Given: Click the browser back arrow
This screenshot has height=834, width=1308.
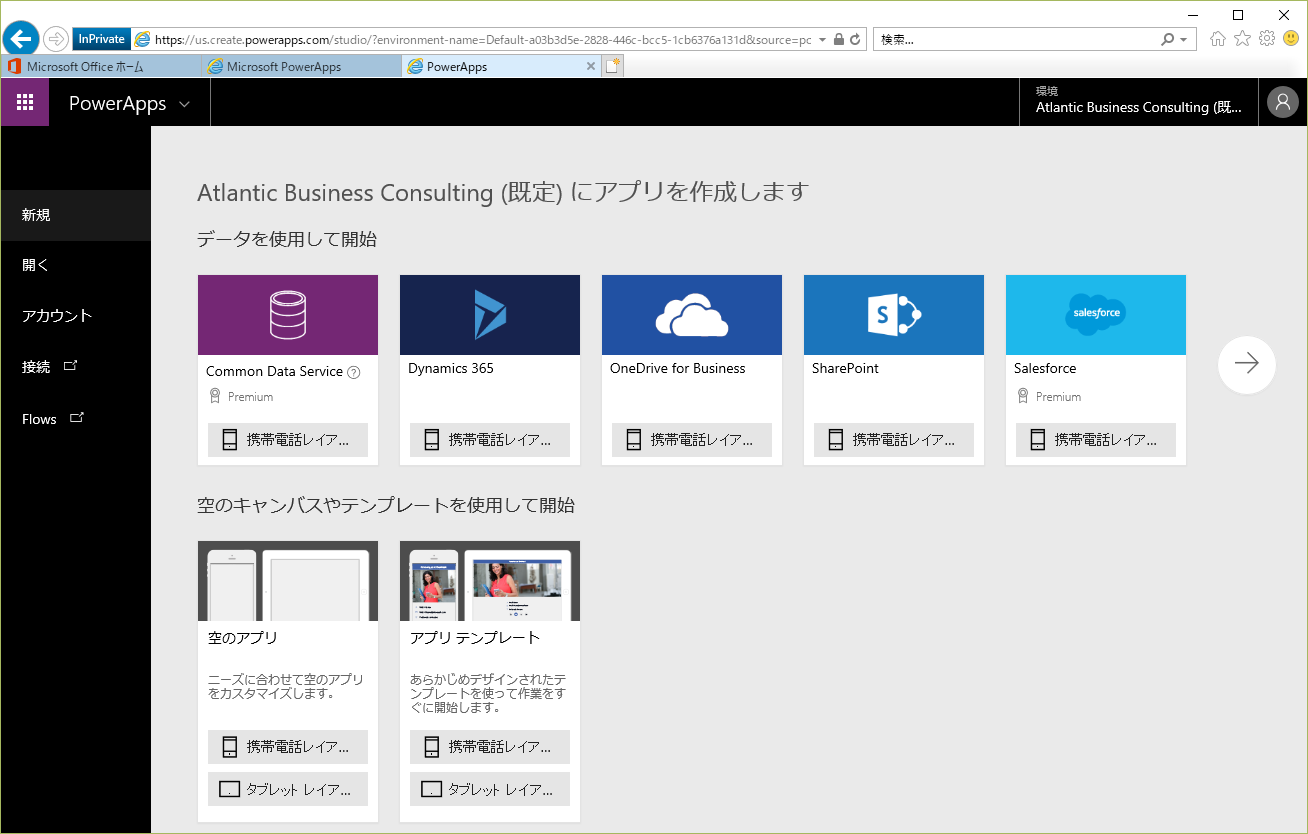Looking at the screenshot, I should coord(21,39).
